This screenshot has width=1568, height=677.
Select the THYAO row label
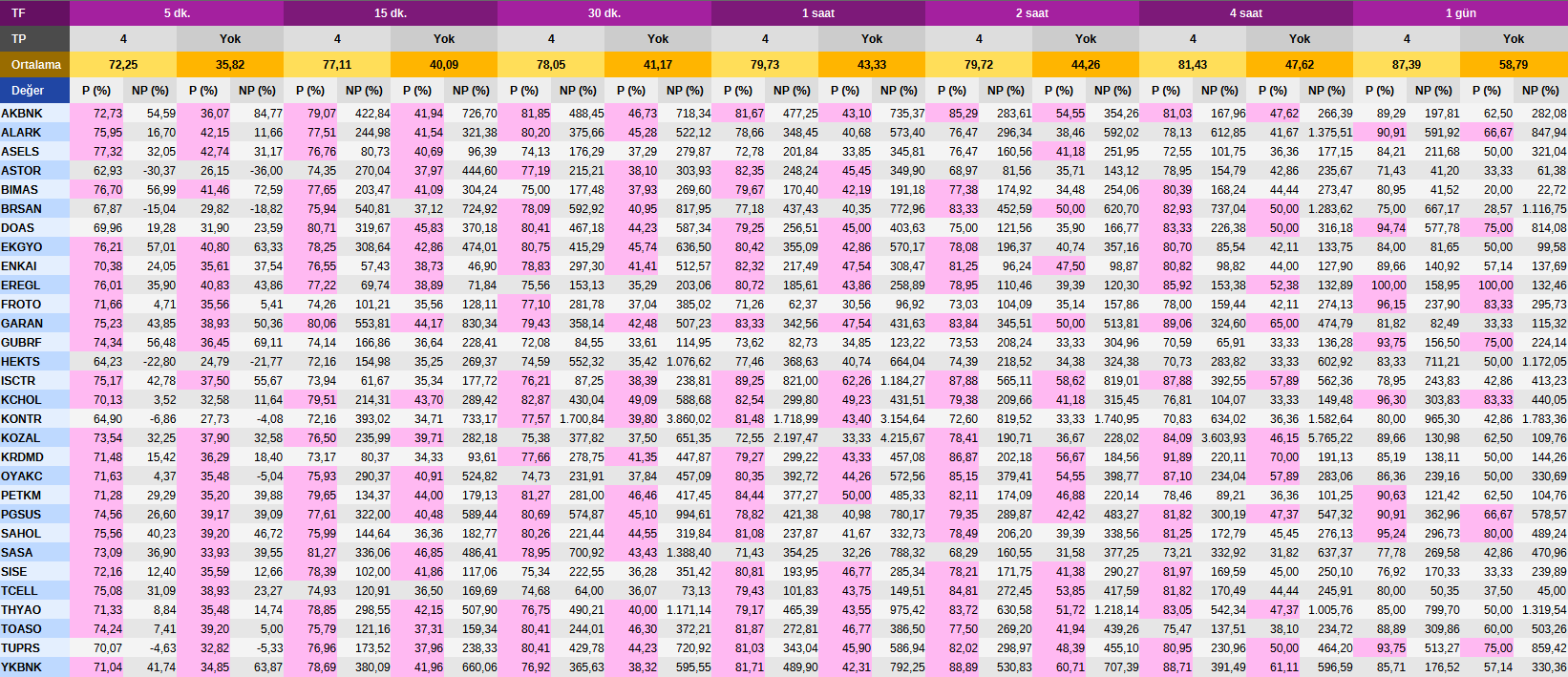point(34,610)
